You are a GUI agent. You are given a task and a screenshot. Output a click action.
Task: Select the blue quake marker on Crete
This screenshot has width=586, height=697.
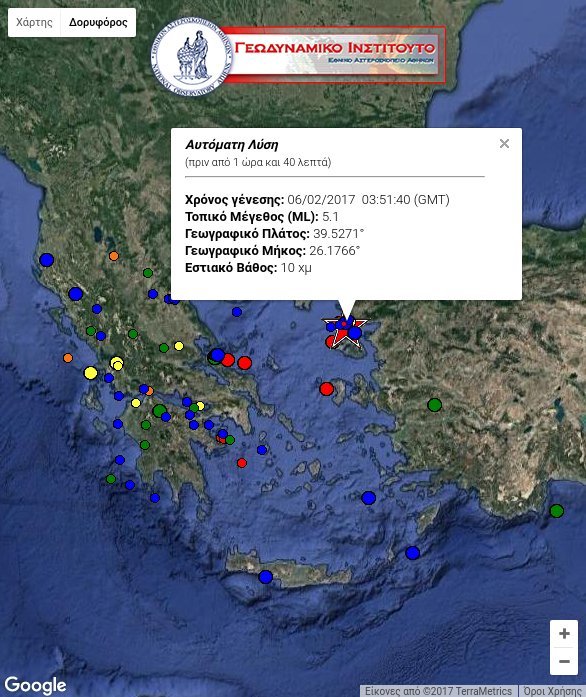265,577
